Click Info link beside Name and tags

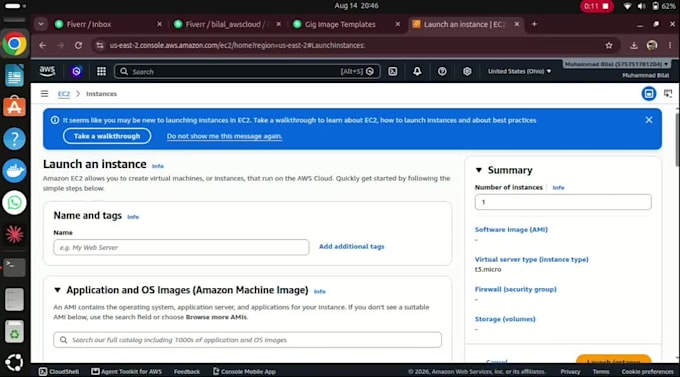(x=133, y=217)
